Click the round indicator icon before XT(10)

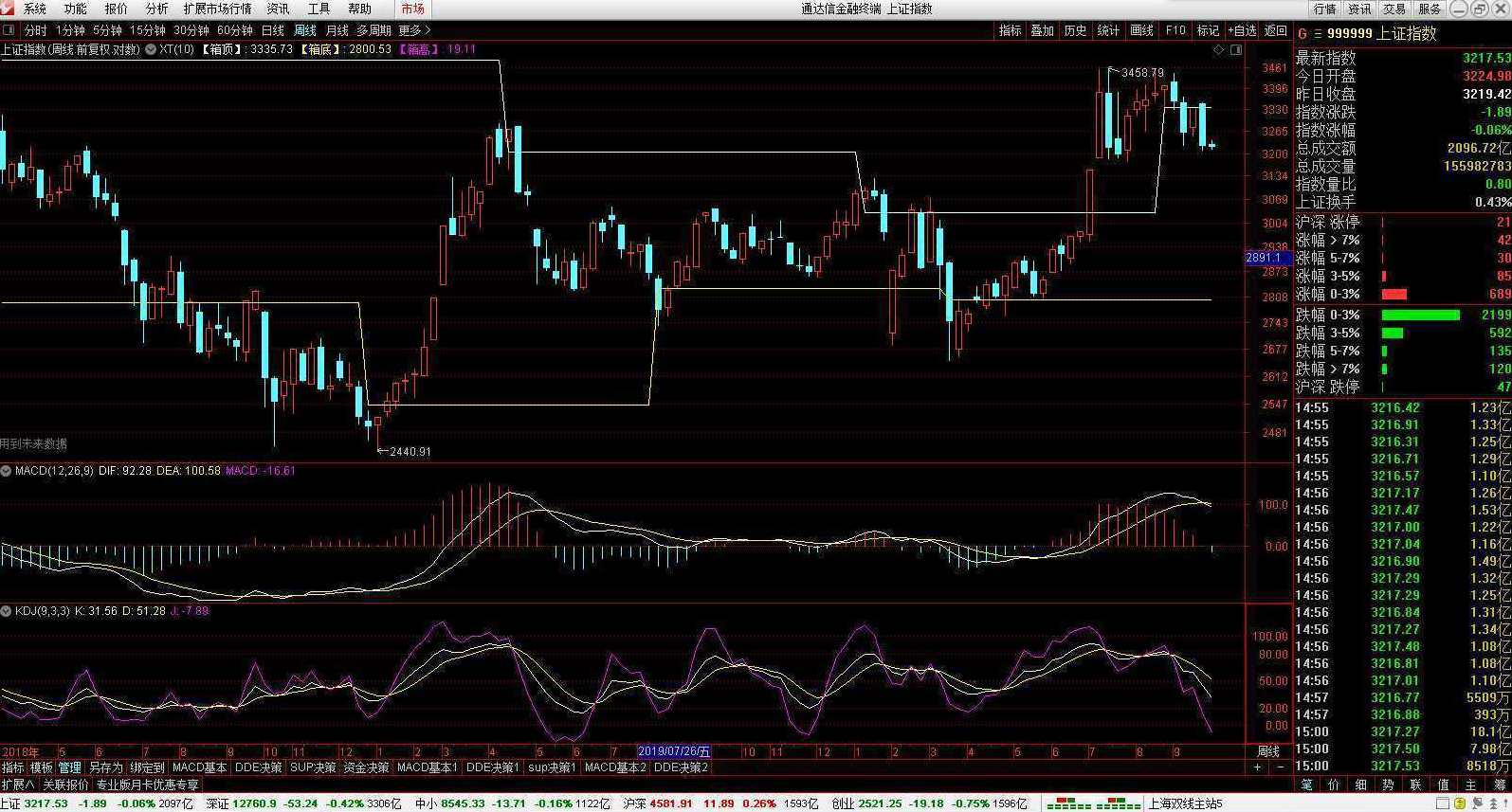[x=150, y=49]
